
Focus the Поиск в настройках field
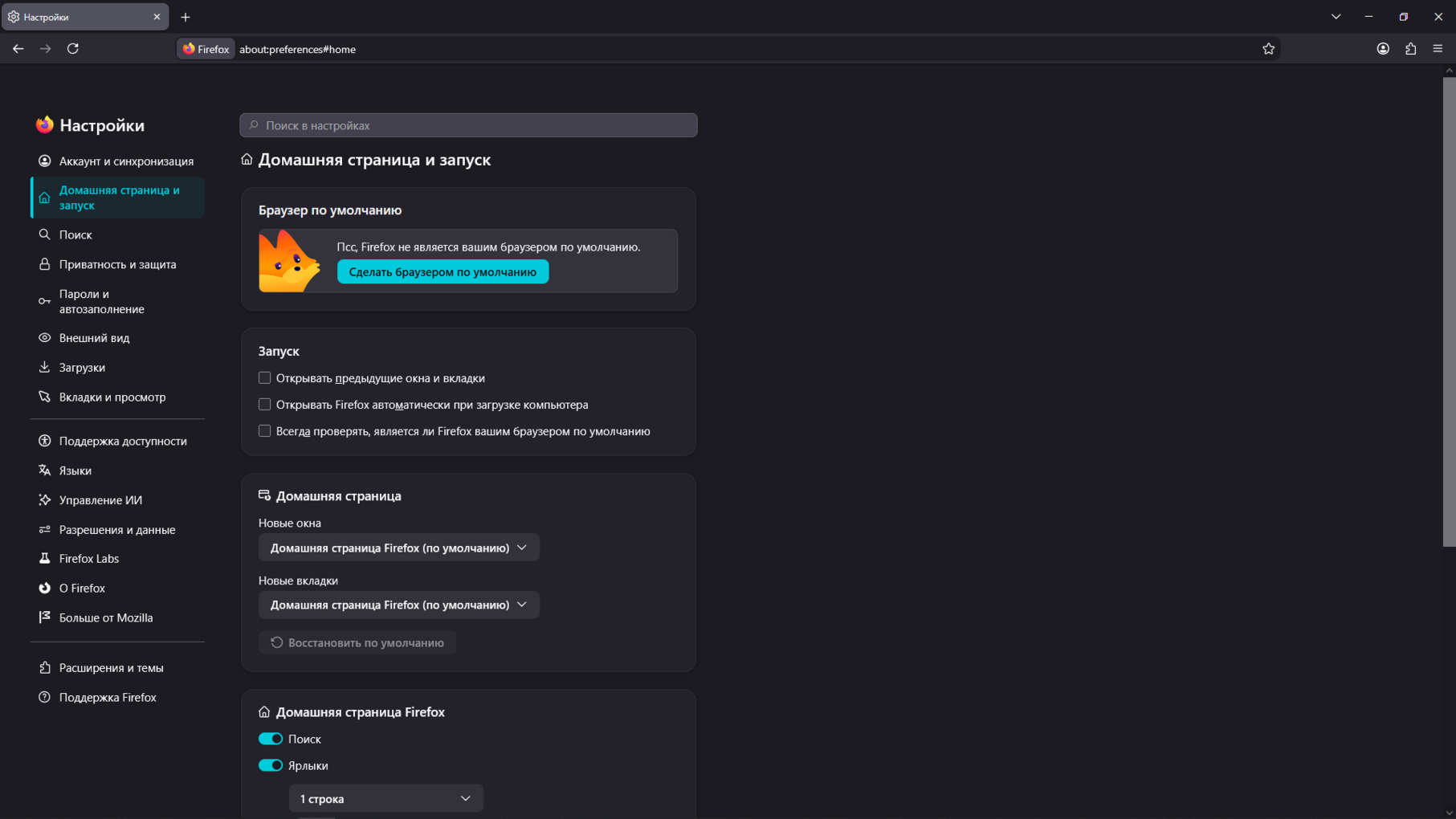pyautogui.click(x=468, y=125)
